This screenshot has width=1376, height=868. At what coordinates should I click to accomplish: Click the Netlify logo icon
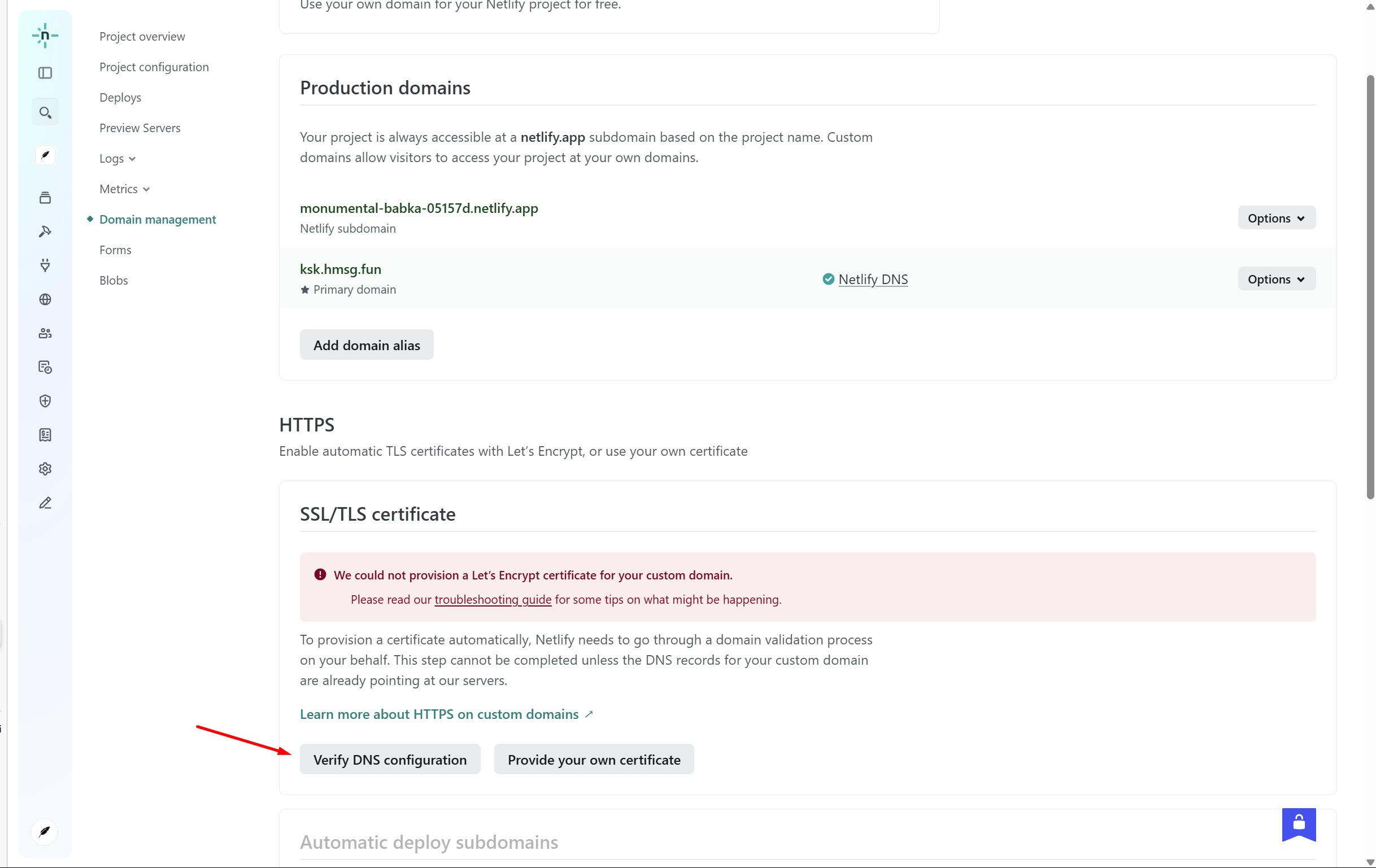tap(45, 36)
